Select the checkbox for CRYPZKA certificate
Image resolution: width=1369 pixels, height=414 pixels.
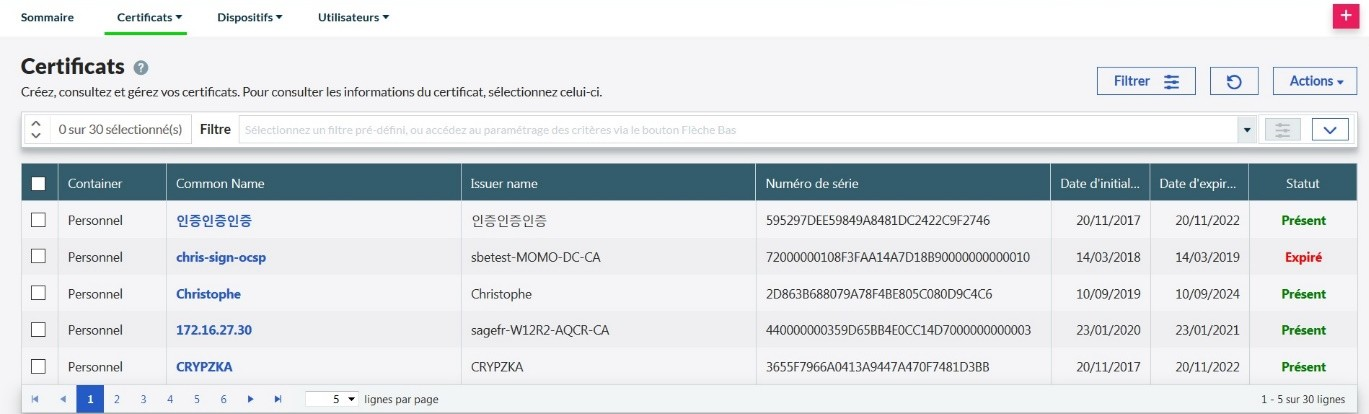tap(39, 366)
